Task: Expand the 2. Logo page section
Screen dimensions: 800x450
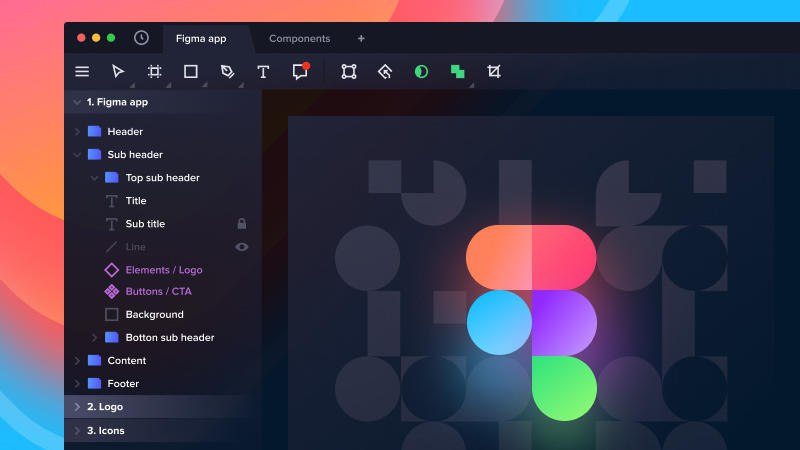Action: [77, 407]
